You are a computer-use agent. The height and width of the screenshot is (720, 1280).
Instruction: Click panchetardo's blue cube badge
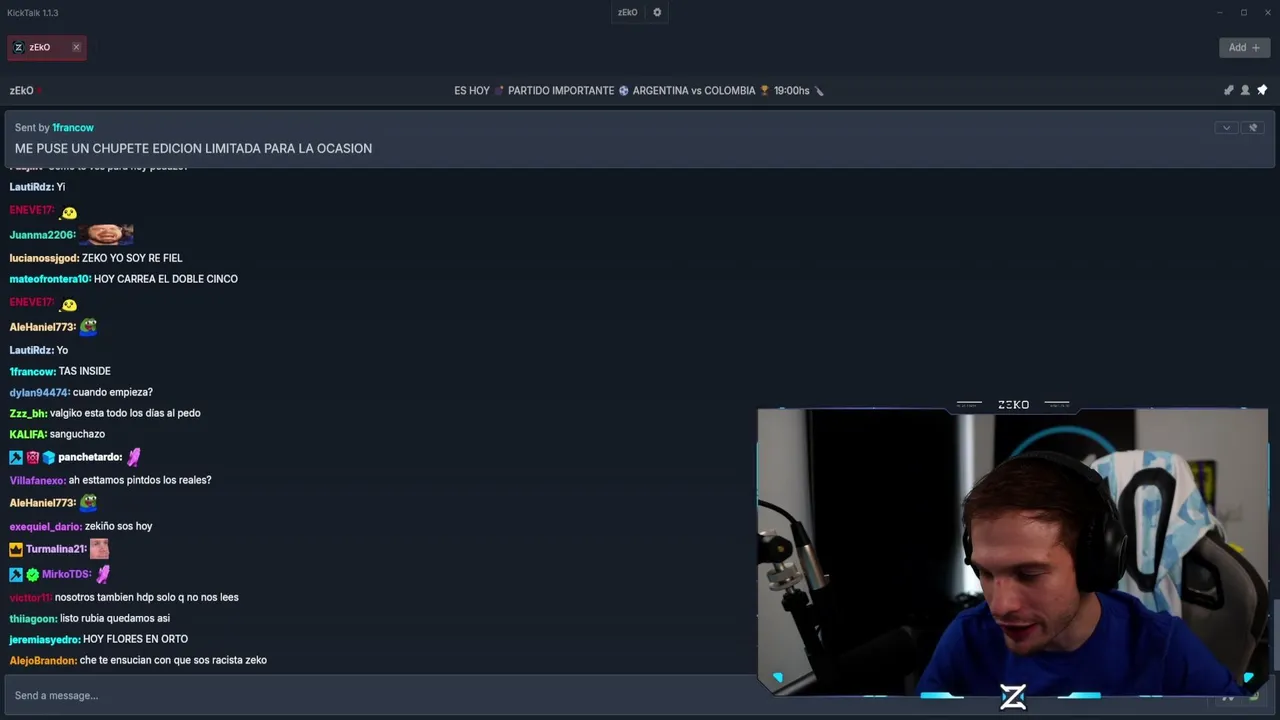pos(48,457)
